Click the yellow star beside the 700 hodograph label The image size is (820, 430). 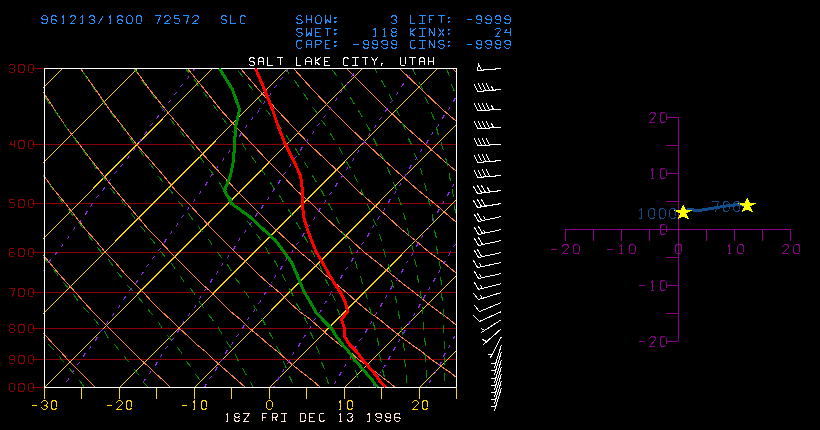747,205
